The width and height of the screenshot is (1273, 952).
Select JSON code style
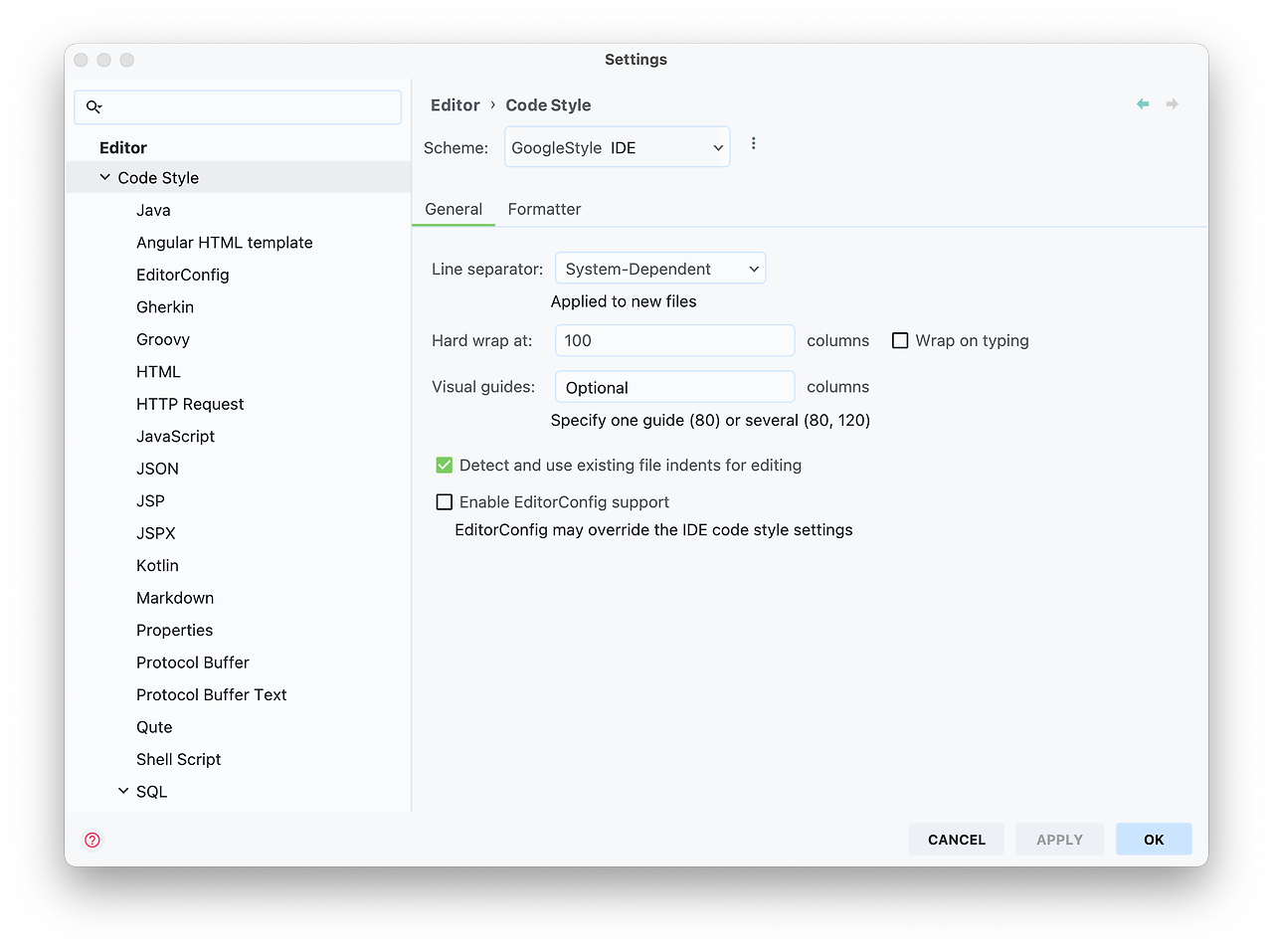click(x=158, y=469)
